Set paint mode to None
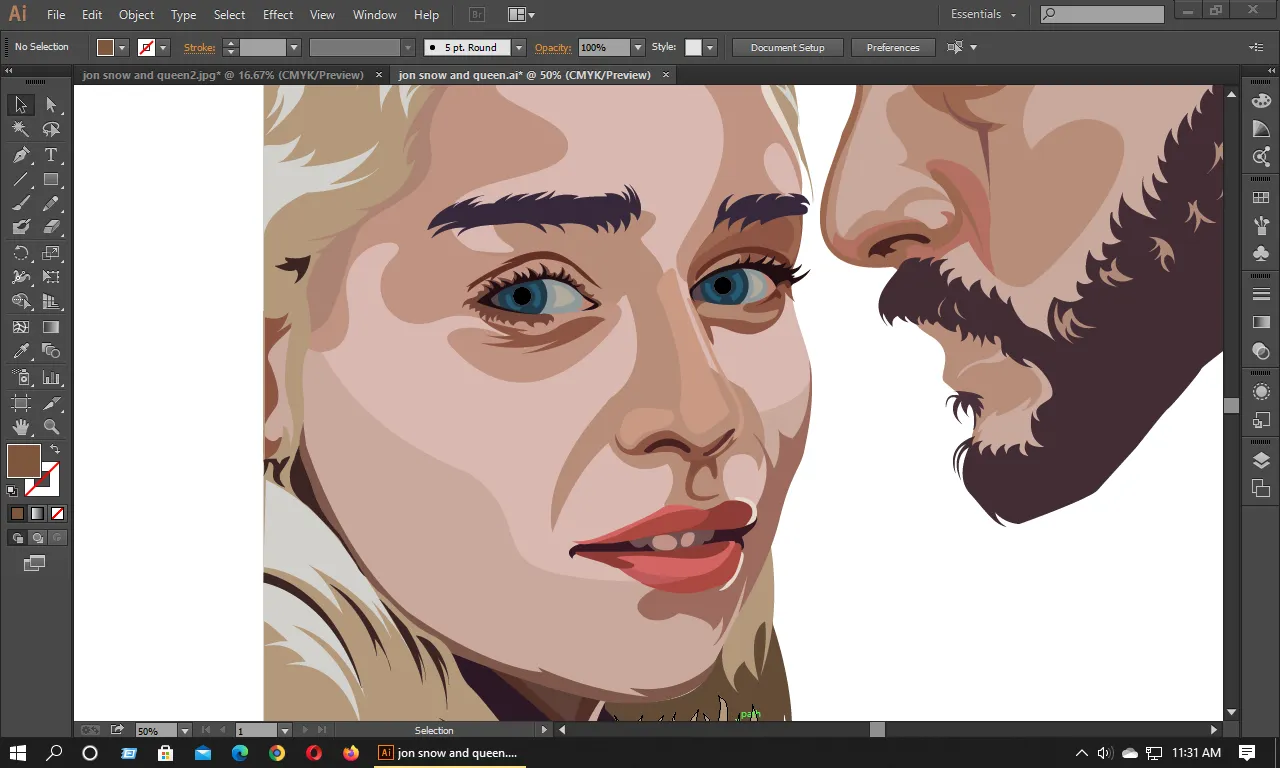The width and height of the screenshot is (1280, 768). coord(57,513)
